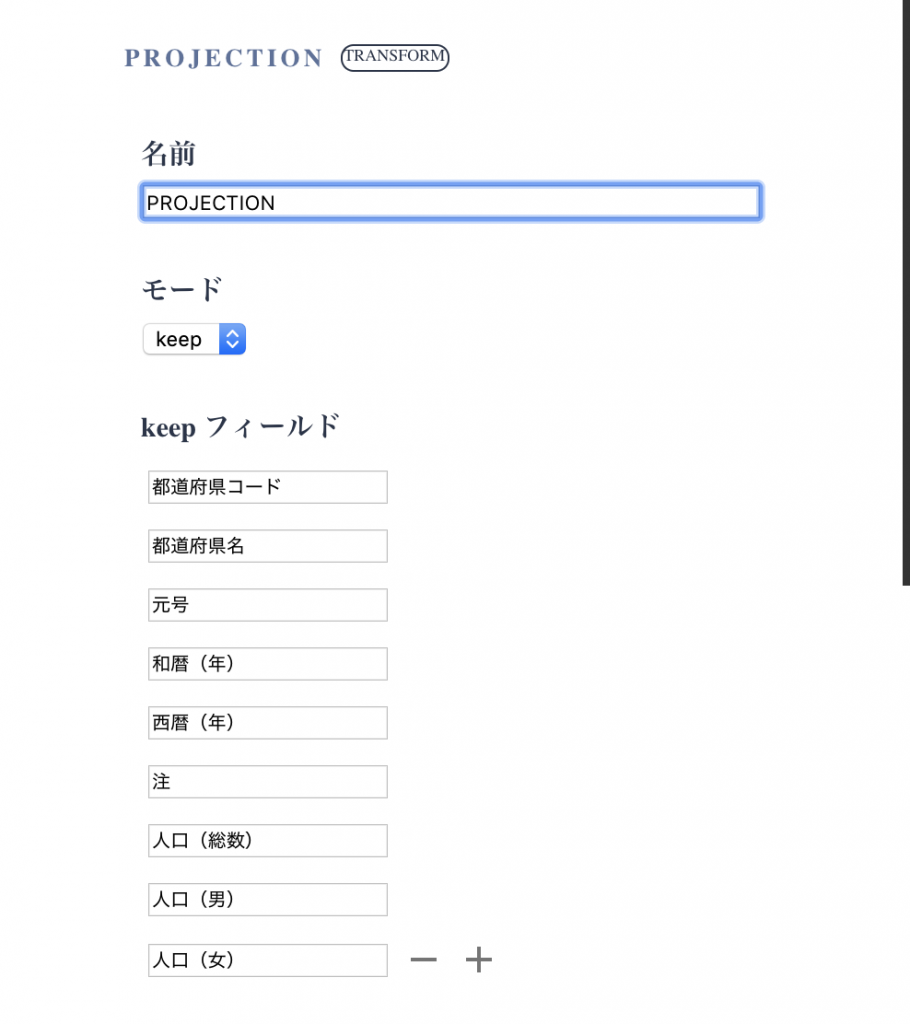Select the 西暦（年） input field

pos(267,723)
